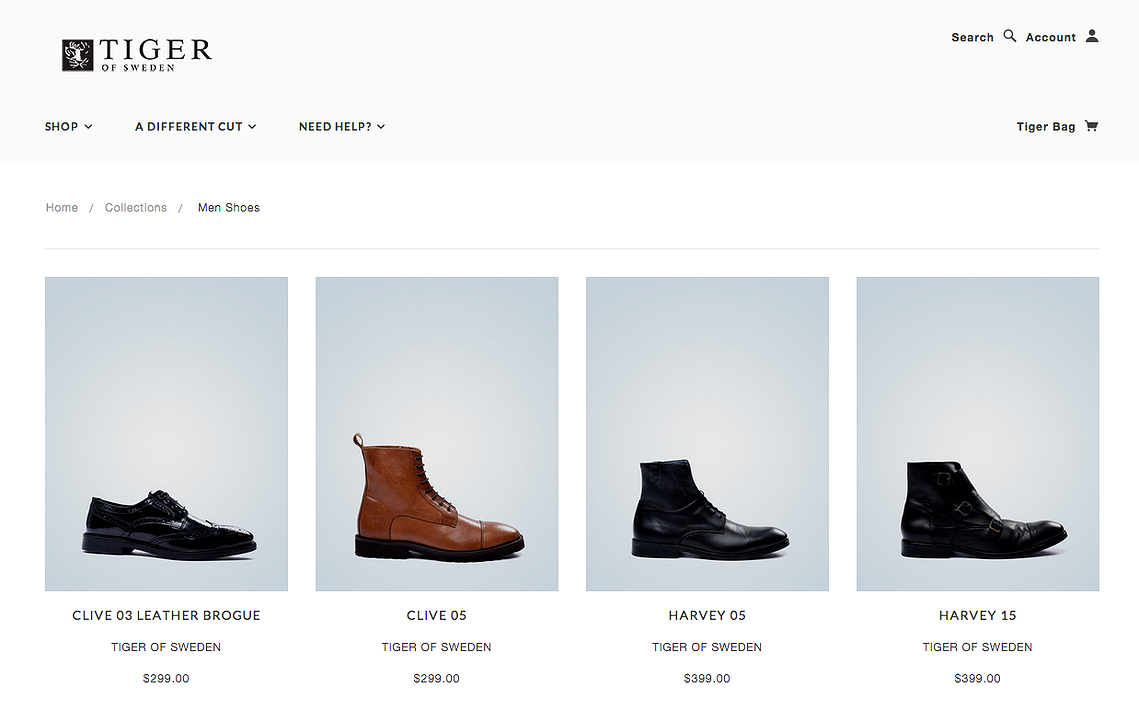This screenshot has width=1139, height=710.
Task: Expand the NEED HELP? menu
Action: 341,126
